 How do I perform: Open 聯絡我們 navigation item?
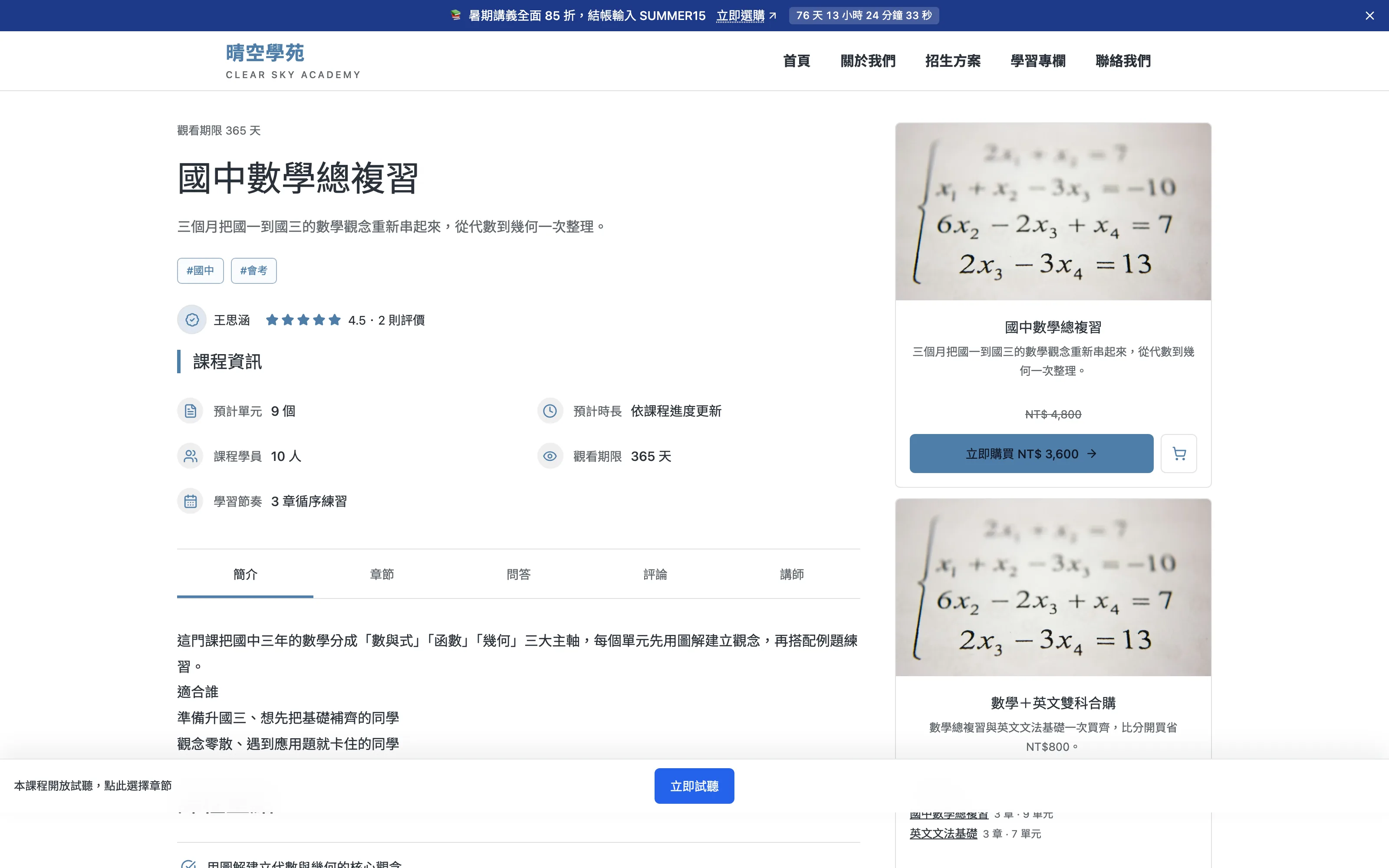tap(1122, 61)
